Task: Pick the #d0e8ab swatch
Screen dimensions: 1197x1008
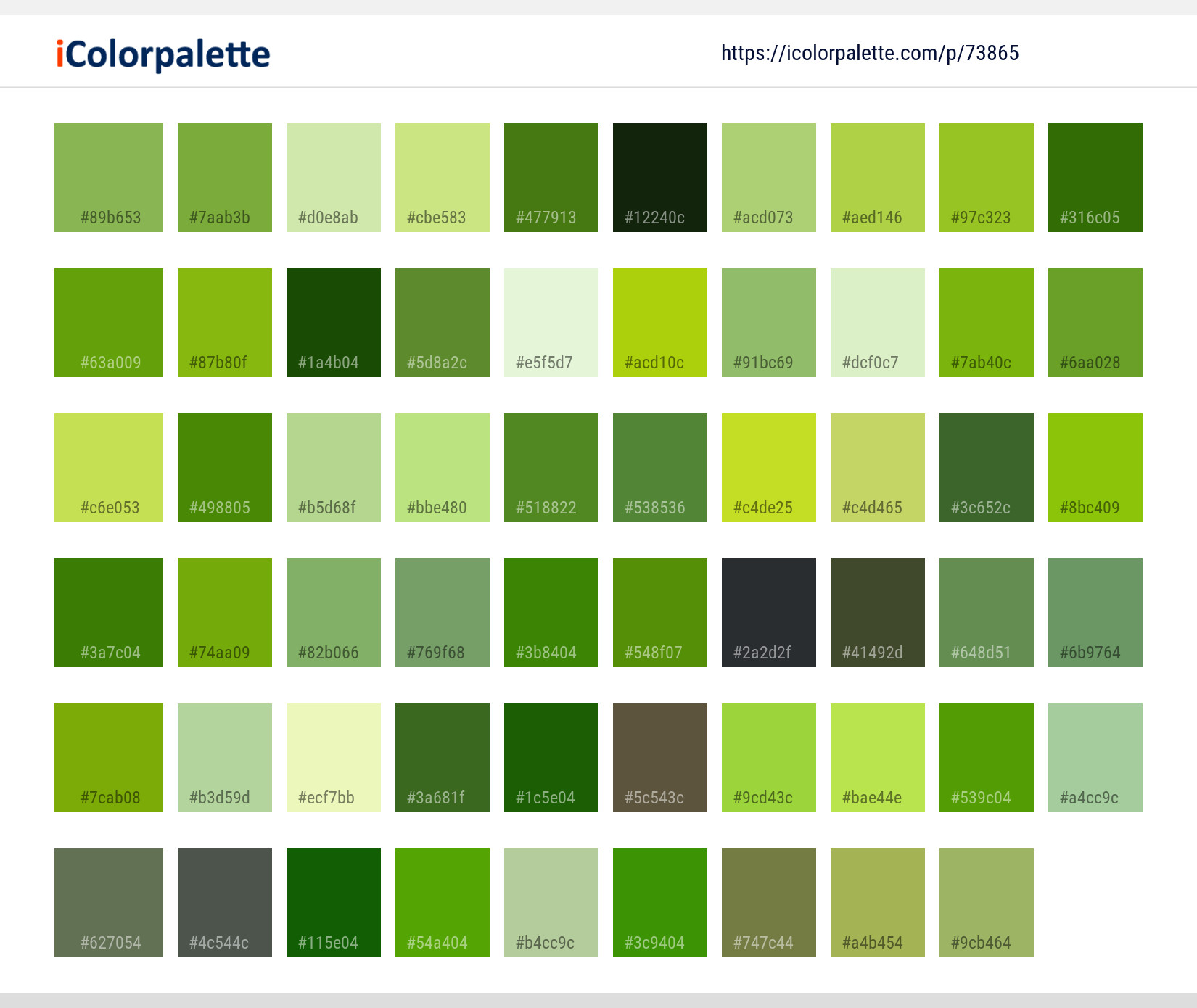Action: [334, 178]
